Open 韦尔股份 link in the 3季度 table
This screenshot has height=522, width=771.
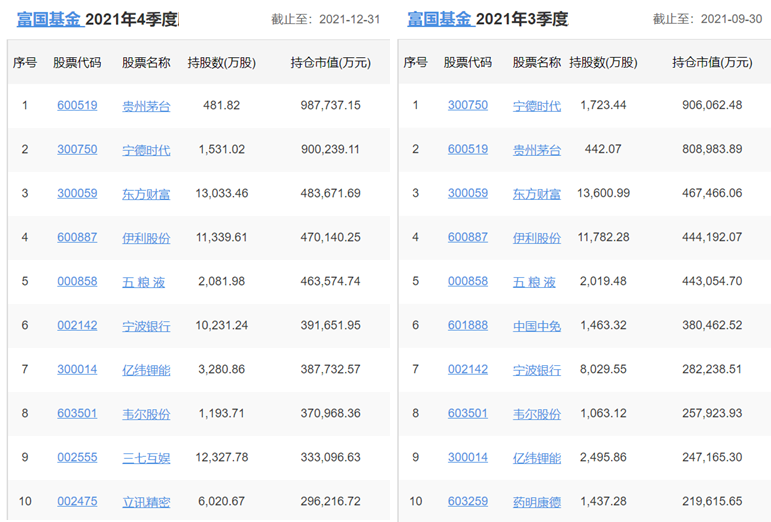(536, 414)
